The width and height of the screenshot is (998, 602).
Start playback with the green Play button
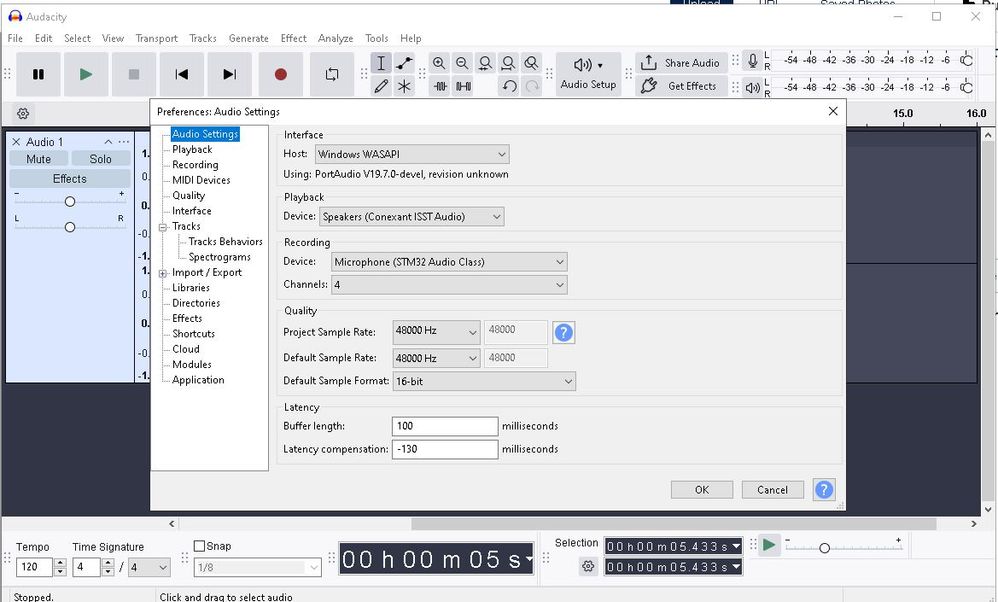(x=86, y=74)
